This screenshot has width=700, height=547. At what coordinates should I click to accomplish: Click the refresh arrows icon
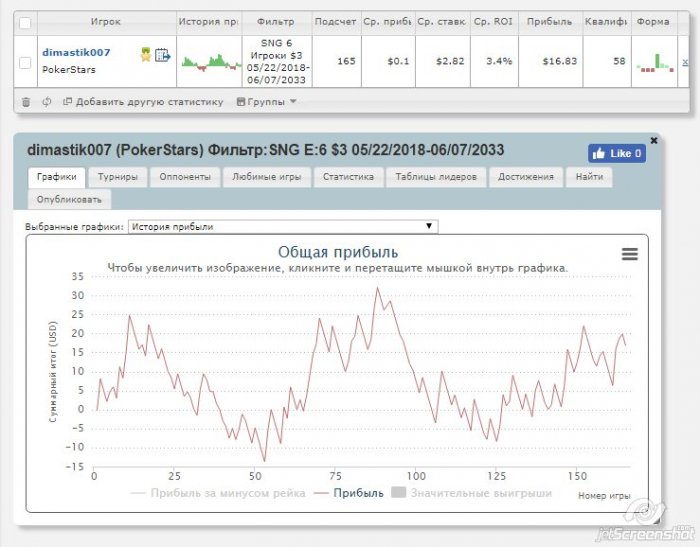pos(46,102)
